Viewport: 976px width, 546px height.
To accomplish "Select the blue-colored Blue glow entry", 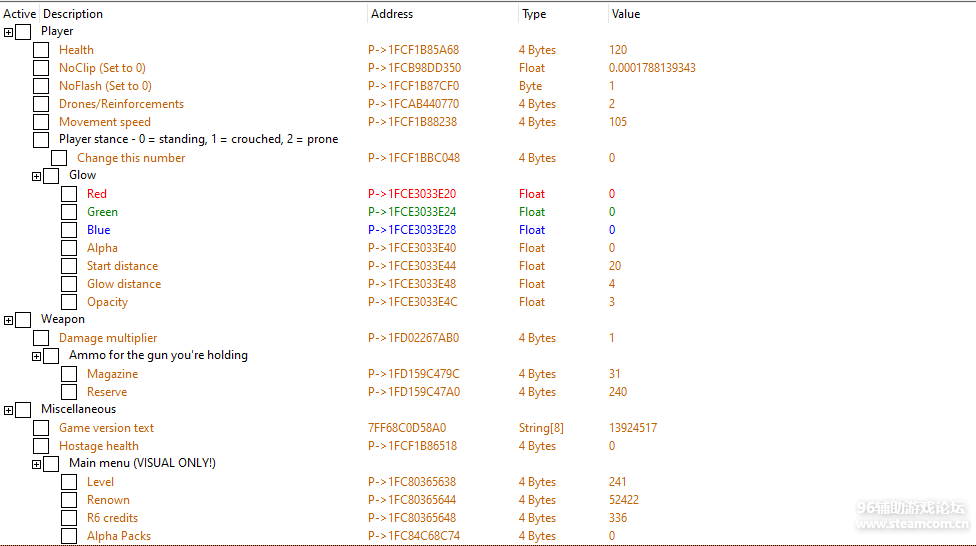I will (99, 230).
